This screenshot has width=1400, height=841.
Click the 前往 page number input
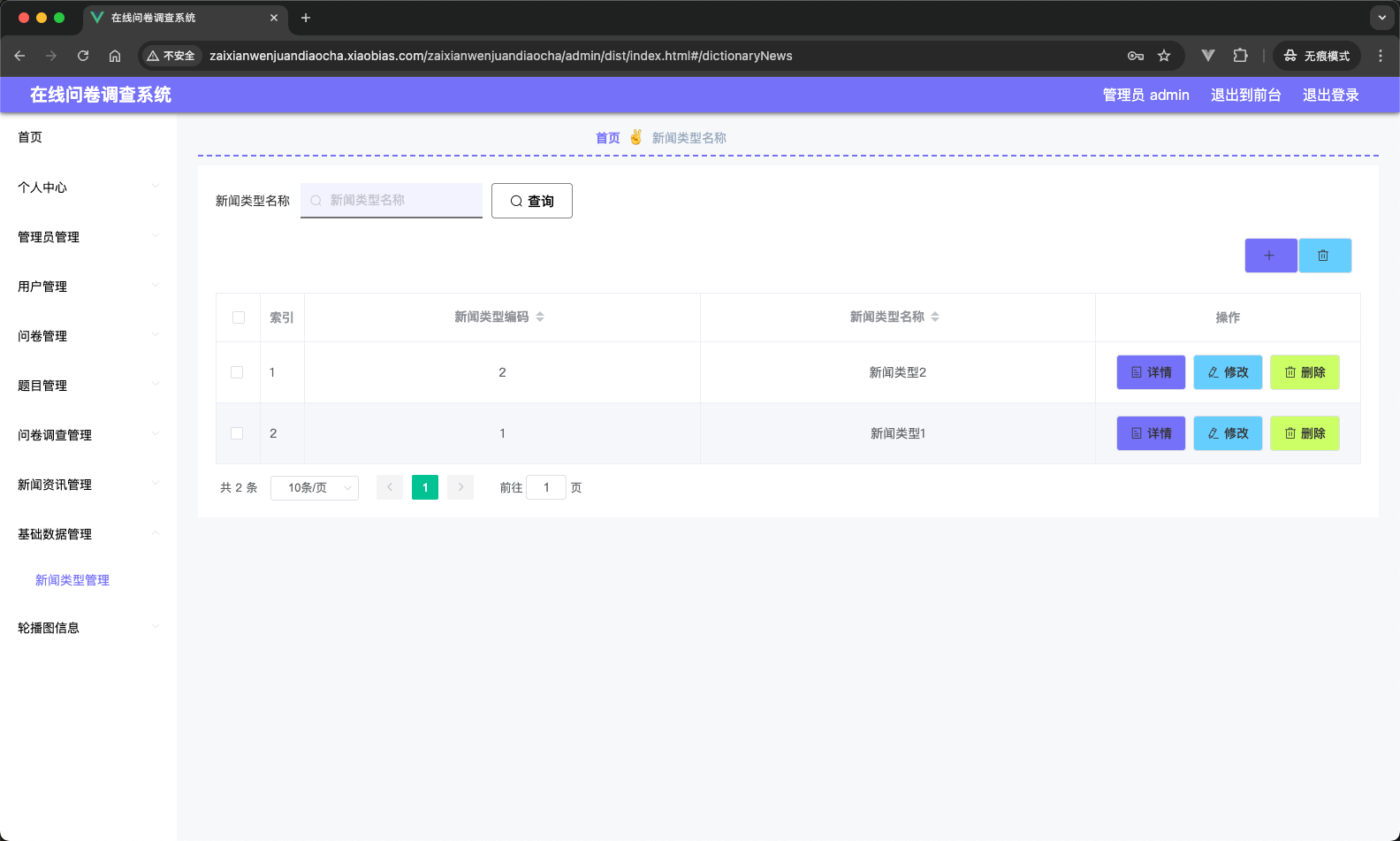(x=546, y=487)
